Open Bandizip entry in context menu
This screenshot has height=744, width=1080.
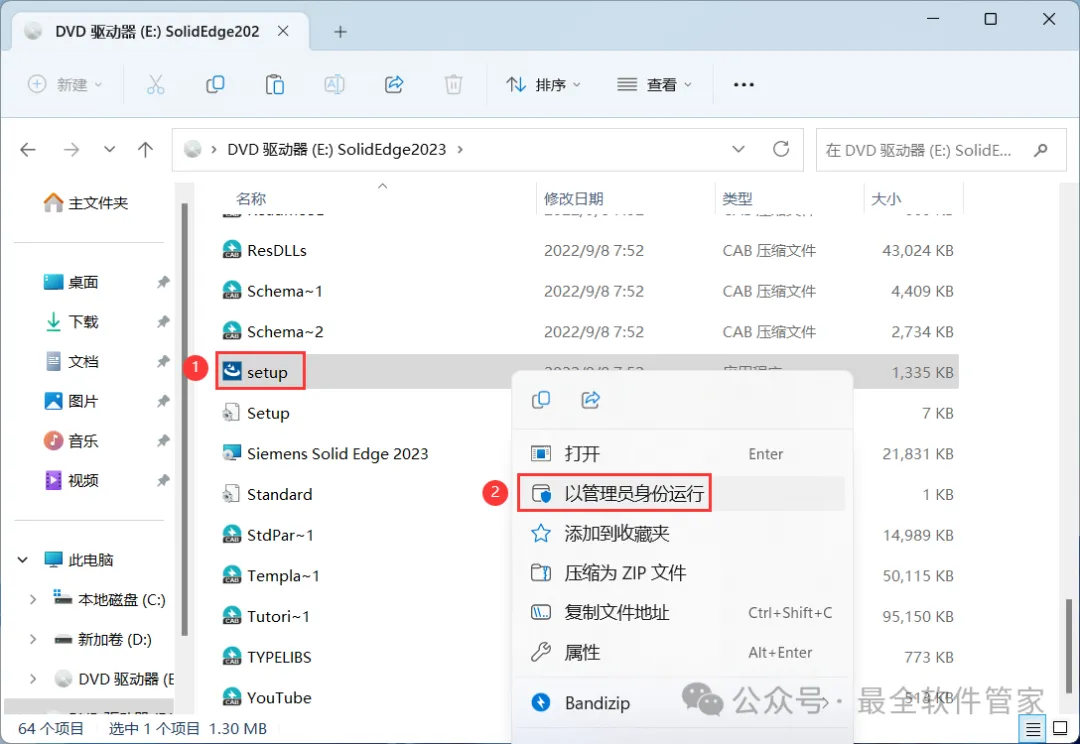click(x=681, y=703)
